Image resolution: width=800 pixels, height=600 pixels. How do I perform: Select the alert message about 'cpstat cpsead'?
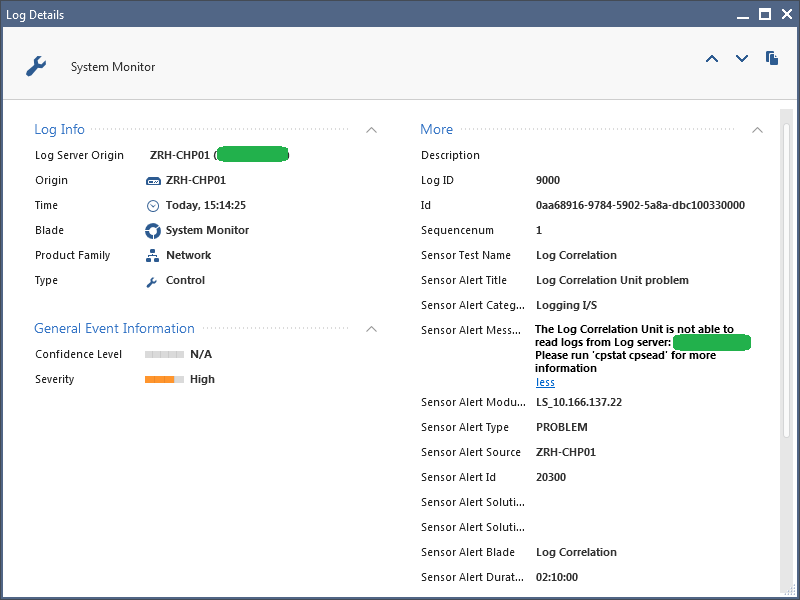[x=642, y=348]
